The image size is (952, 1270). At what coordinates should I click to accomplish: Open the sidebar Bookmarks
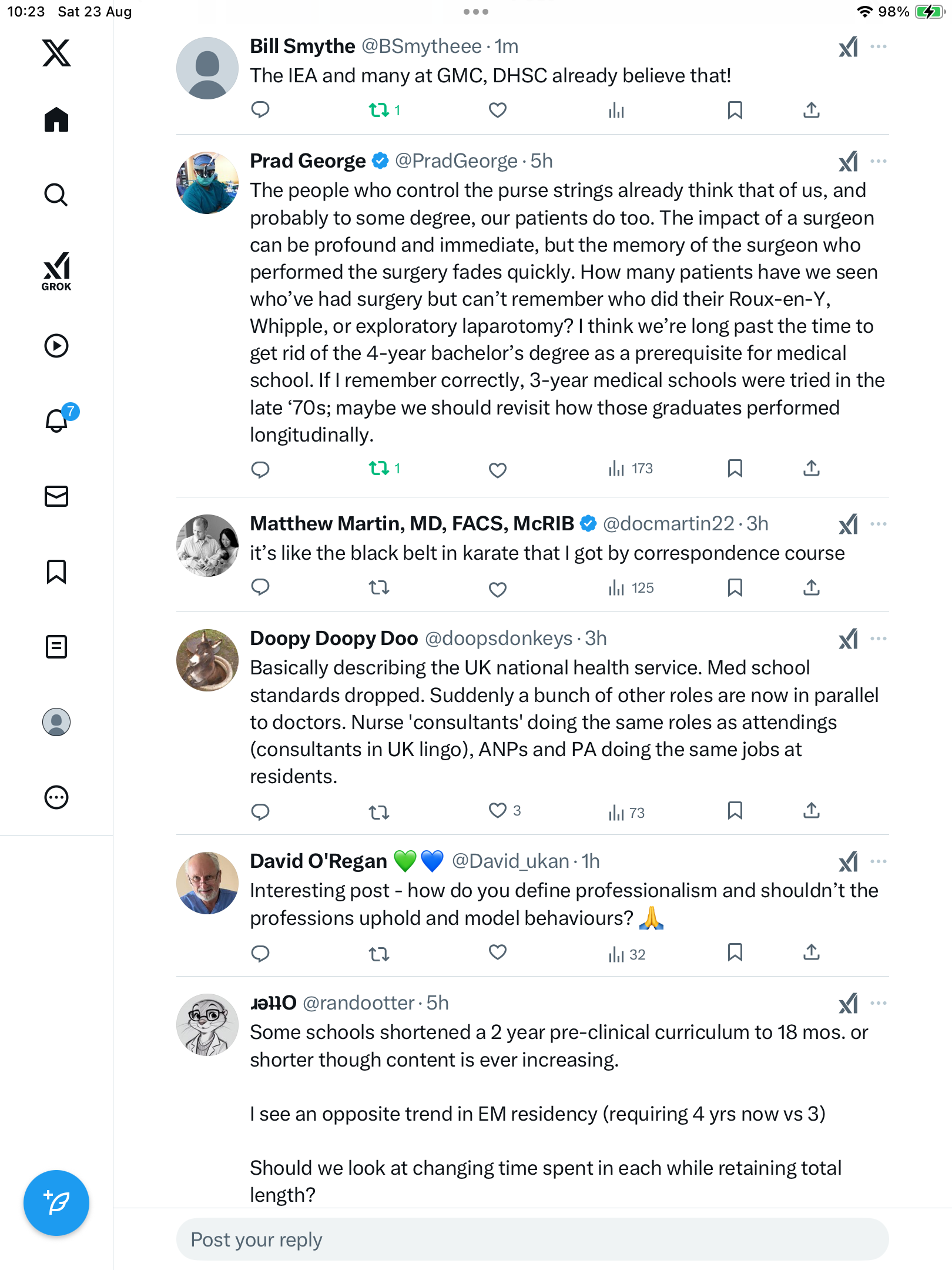pyautogui.click(x=56, y=571)
